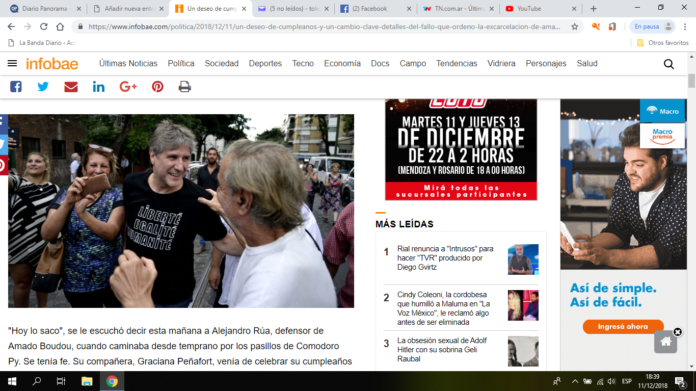
Task: Open File Explorer from taskbar
Action: [87, 381]
